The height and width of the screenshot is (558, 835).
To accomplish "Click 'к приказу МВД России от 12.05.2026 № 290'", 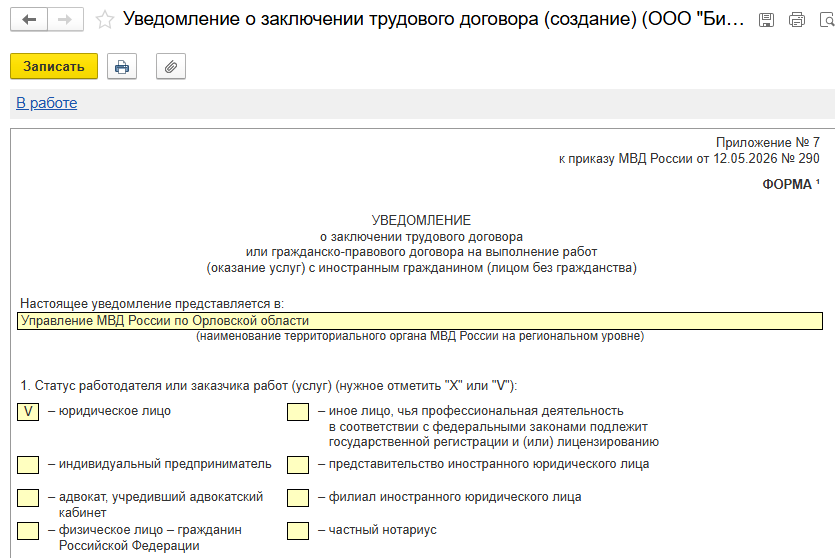I will (689, 158).
